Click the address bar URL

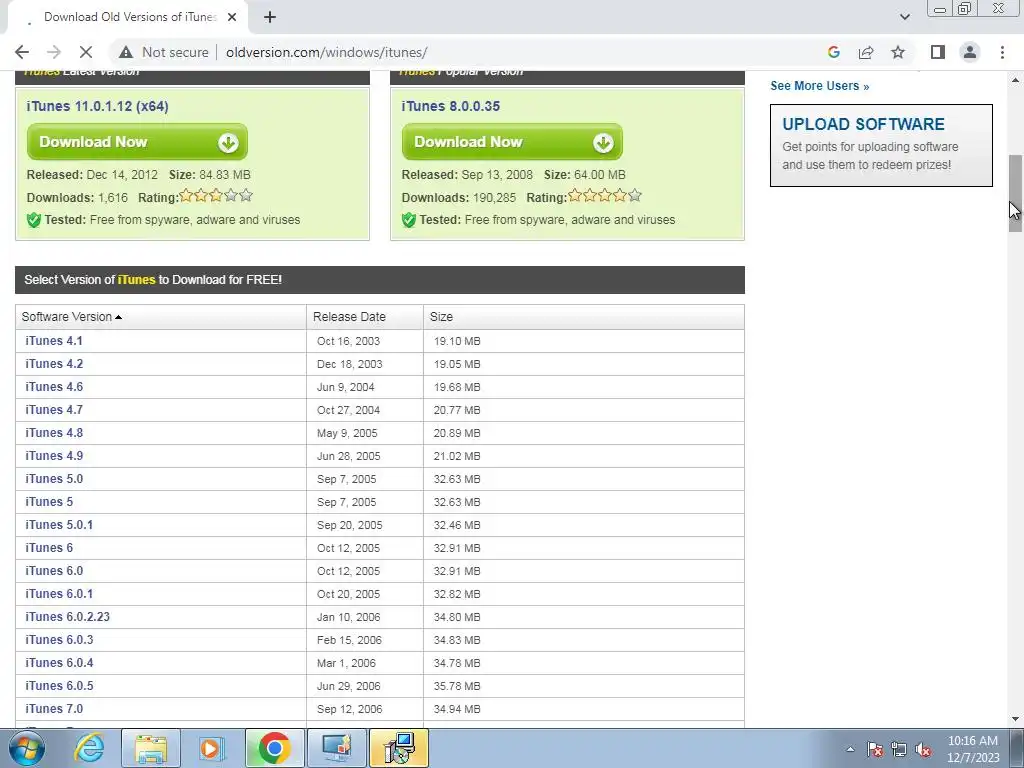[x=327, y=52]
